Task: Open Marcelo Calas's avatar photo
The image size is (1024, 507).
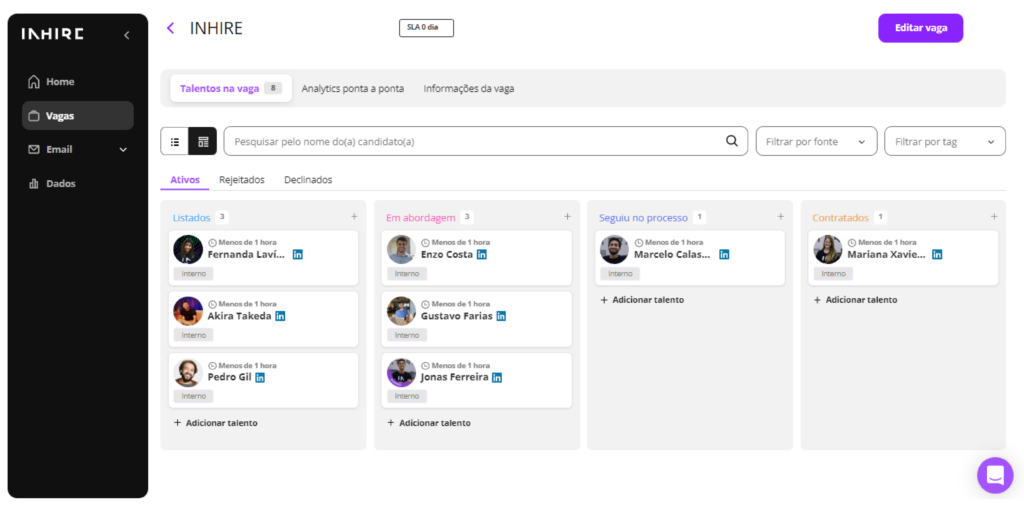Action: click(615, 250)
